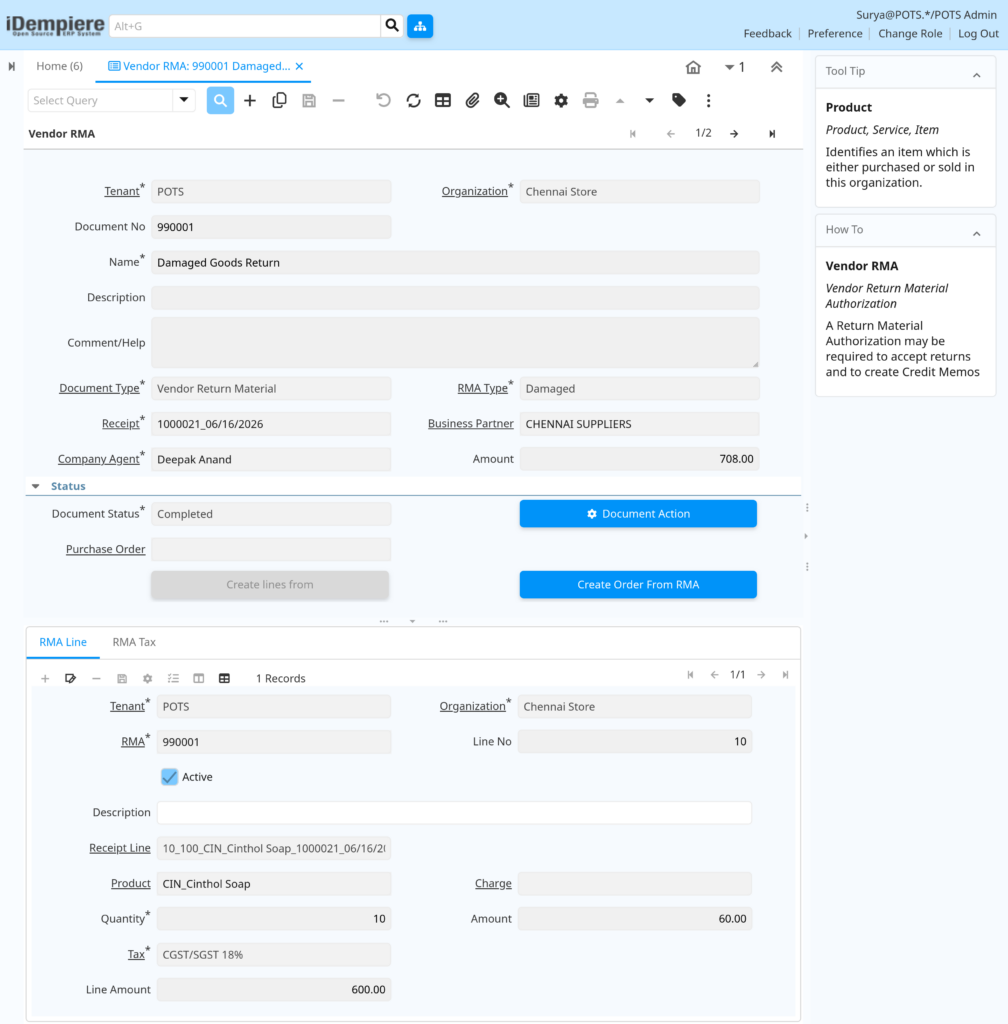Collapse the Status section
Screen dimensions: 1008x1024
click(36, 486)
